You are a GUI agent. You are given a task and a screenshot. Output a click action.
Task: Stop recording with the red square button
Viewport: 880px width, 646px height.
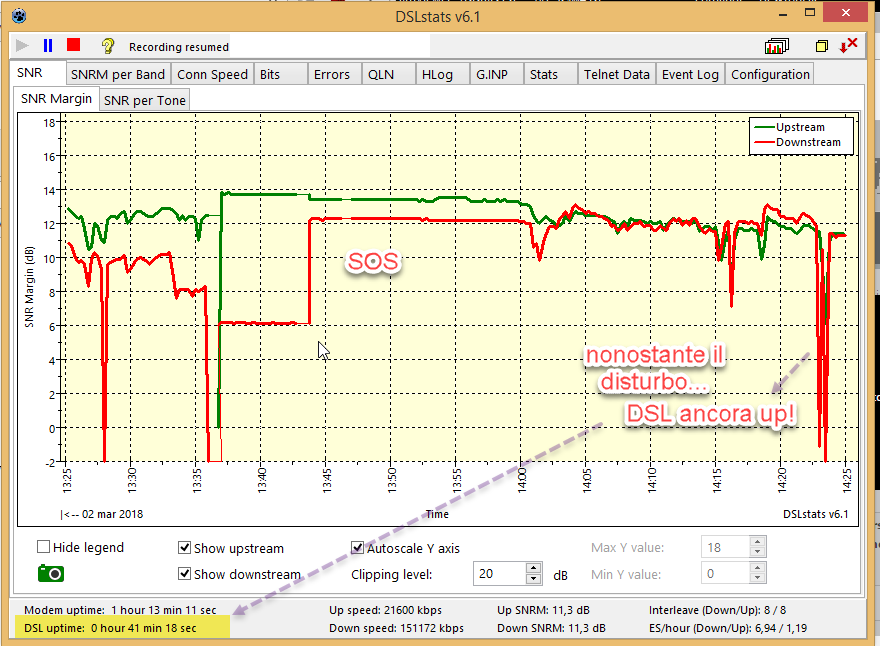coord(74,45)
